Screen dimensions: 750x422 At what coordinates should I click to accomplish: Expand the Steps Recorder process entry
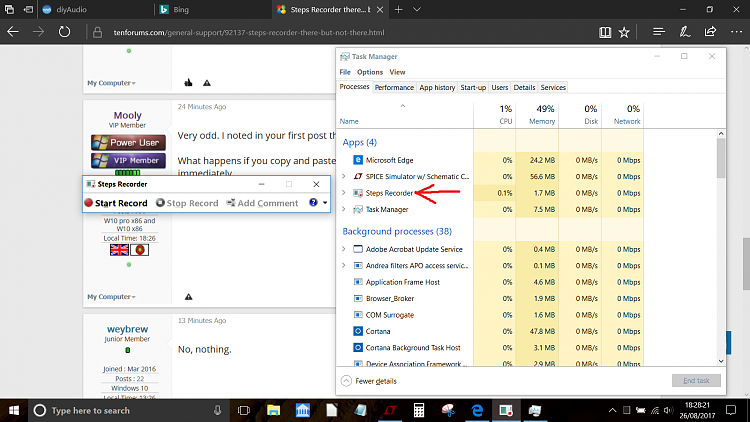pos(344,193)
